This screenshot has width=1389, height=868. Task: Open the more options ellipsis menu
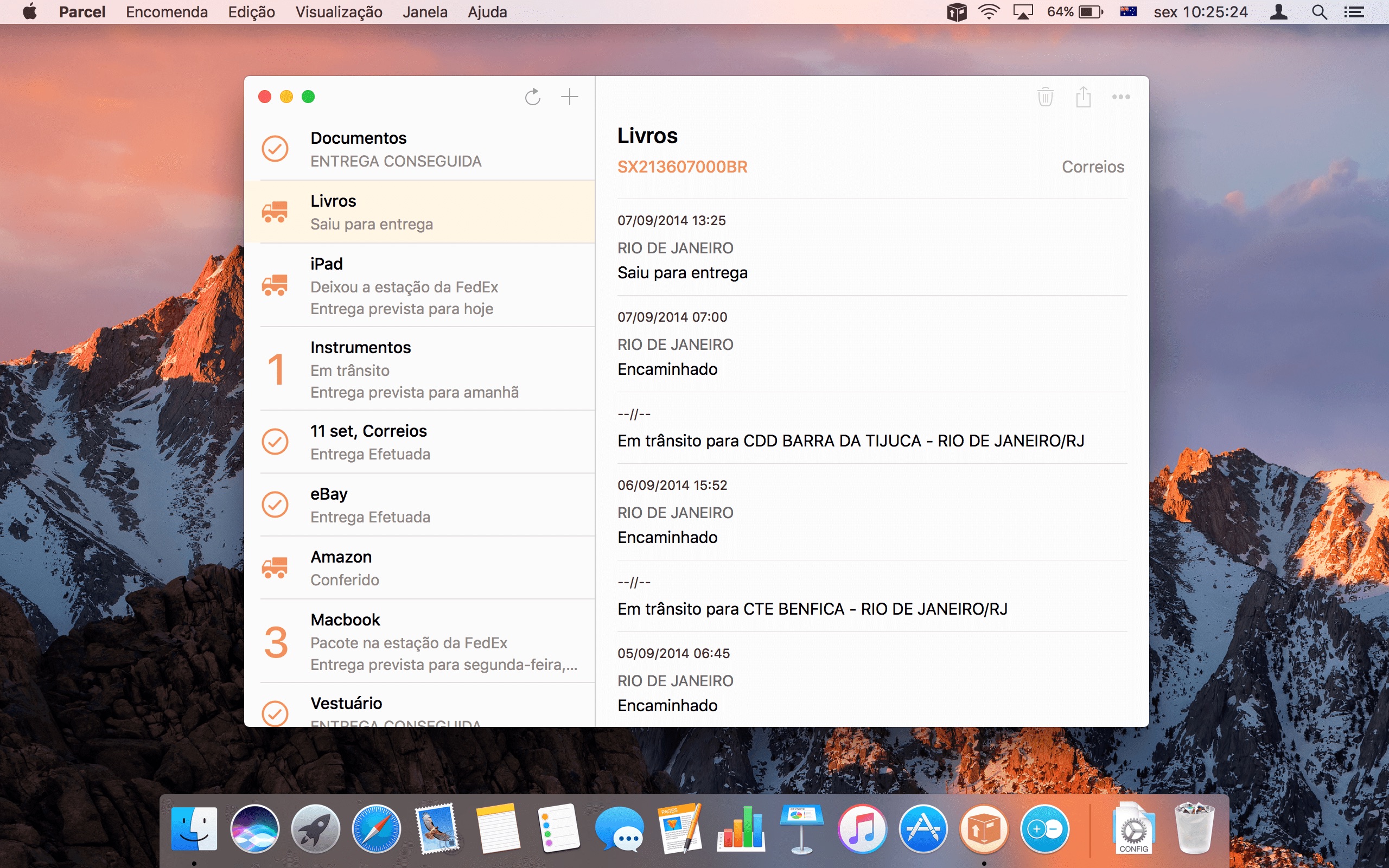point(1121,97)
